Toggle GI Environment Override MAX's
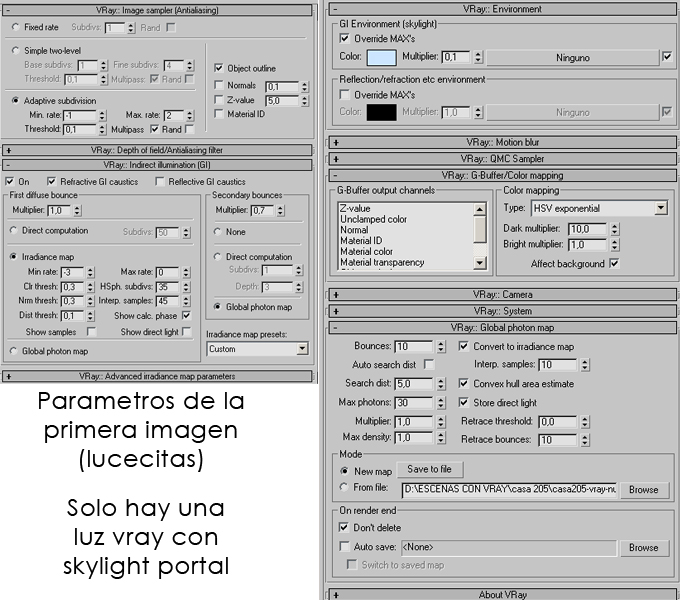Screen dimensions: 680x600 click(x=344, y=38)
